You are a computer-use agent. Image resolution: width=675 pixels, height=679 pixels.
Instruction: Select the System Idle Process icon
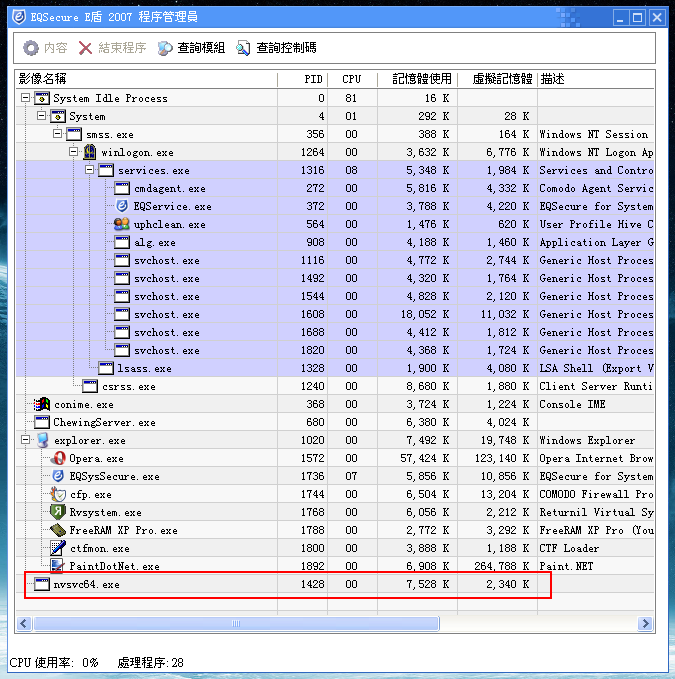(42, 98)
